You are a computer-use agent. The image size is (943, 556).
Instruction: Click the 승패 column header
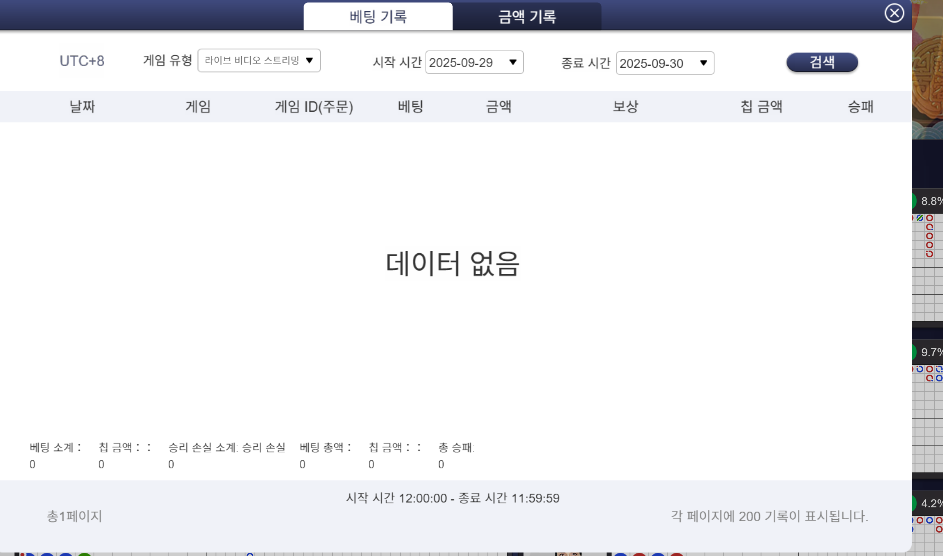pyautogui.click(x=859, y=107)
